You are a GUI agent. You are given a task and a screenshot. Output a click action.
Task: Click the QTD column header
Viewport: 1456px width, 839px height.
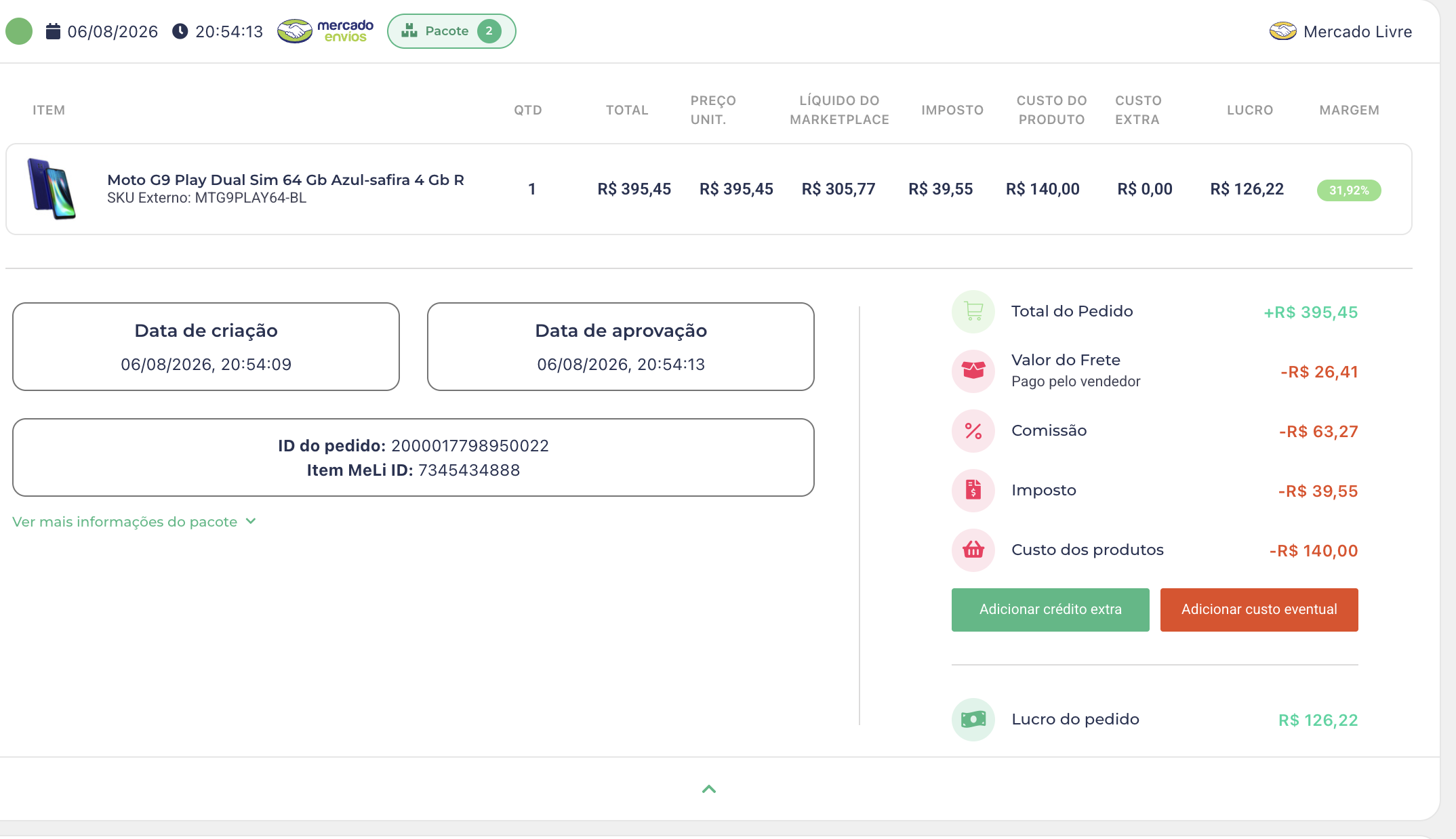click(x=528, y=110)
